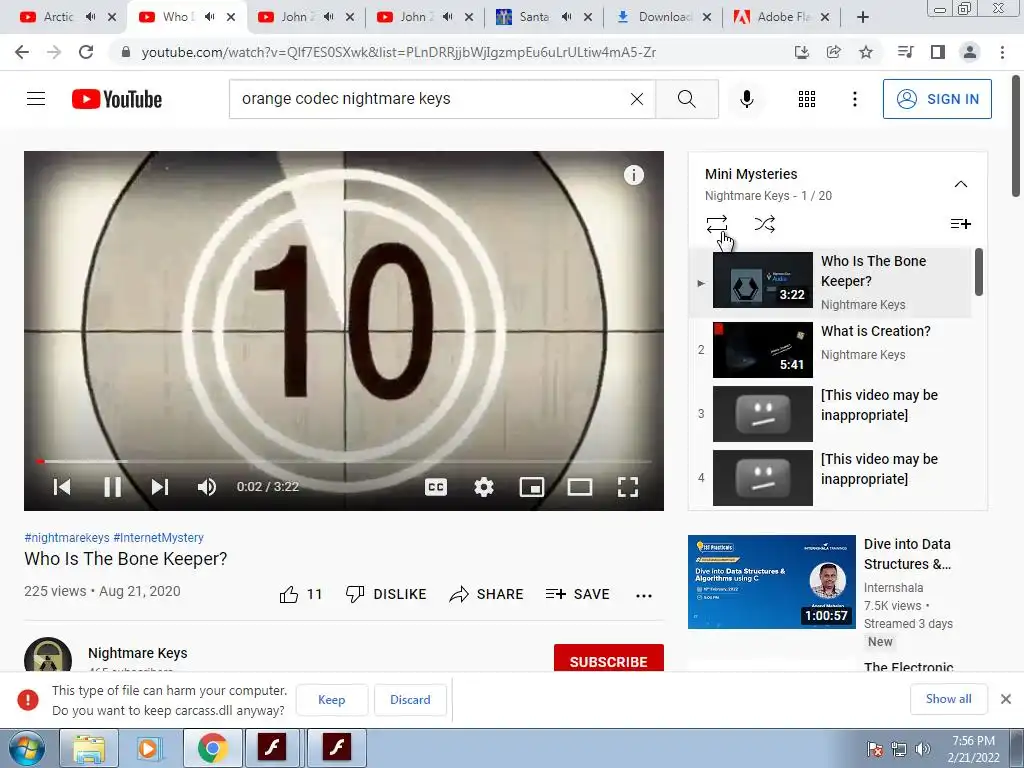This screenshot has height=768, width=1024.
Task: Click SAVE to playlist button
Action: pyautogui.click(x=577, y=594)
